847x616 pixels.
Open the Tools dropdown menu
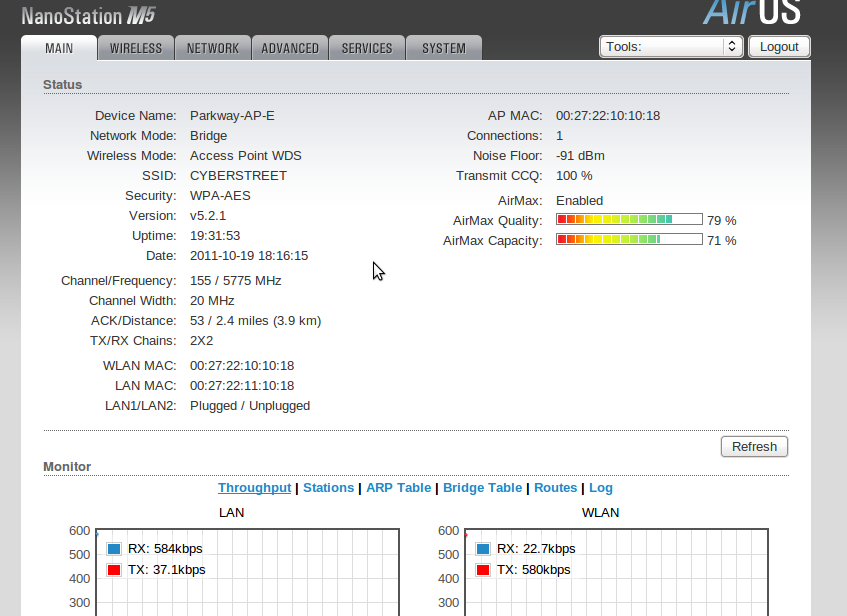tap(671, 47)
